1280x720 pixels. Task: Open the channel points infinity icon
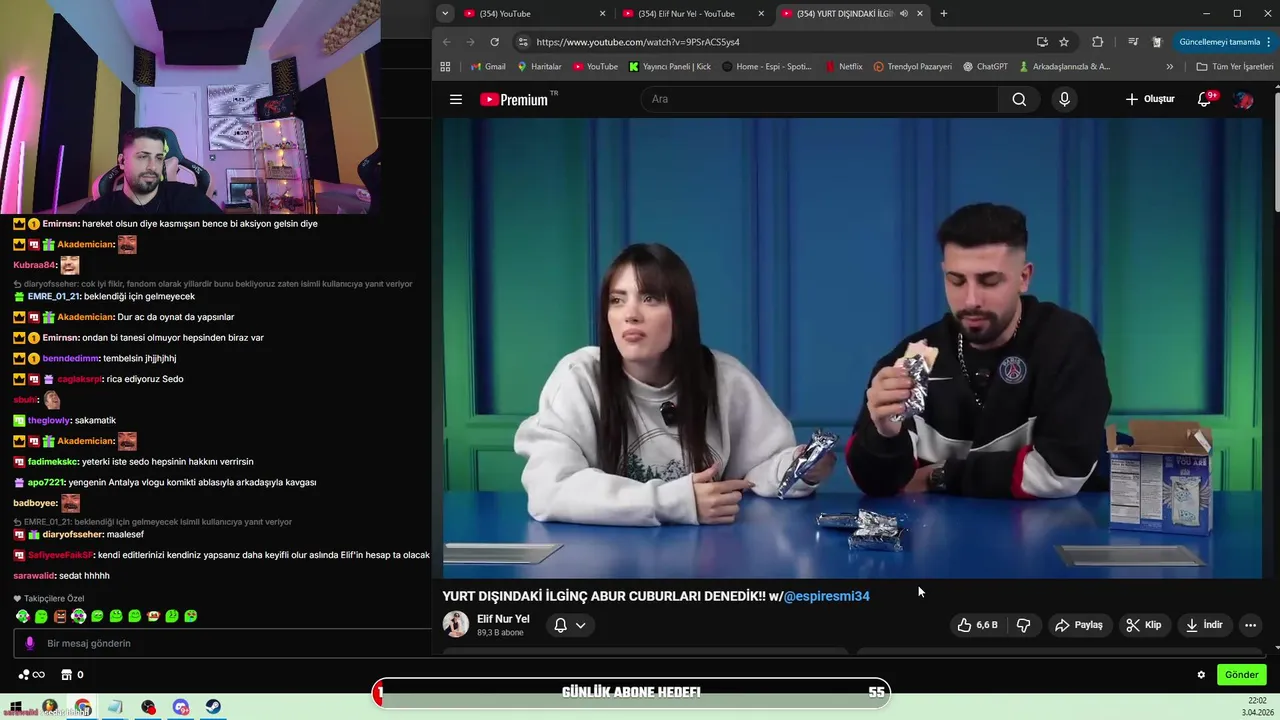(31, 675)
